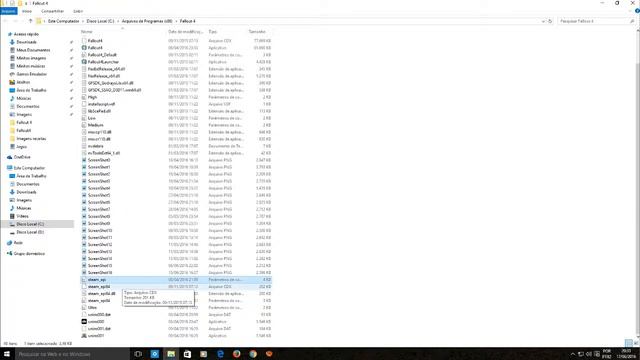This screenshot has width=640, height=360.
Task: Select the High configuration file
Action: (x=92, y=97)
